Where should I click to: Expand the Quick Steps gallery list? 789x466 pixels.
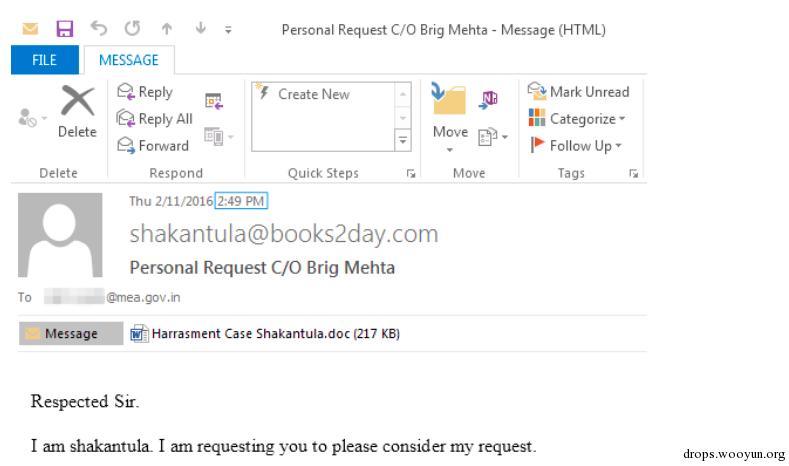404,141
